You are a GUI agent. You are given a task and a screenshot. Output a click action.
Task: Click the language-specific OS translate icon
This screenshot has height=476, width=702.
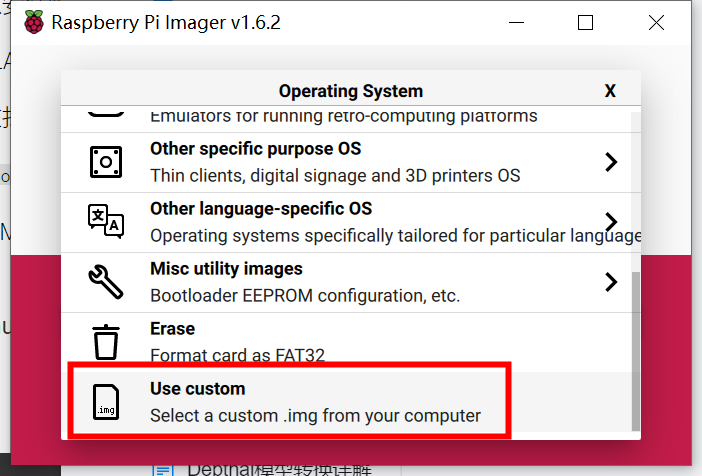(106, 221)
